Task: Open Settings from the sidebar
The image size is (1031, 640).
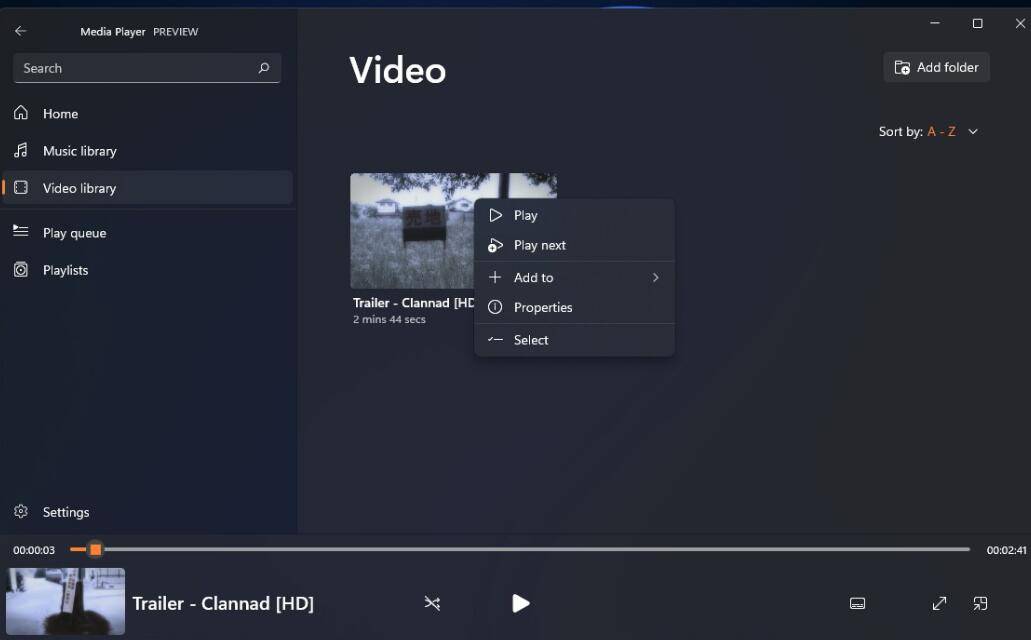Action: (65, 511)
